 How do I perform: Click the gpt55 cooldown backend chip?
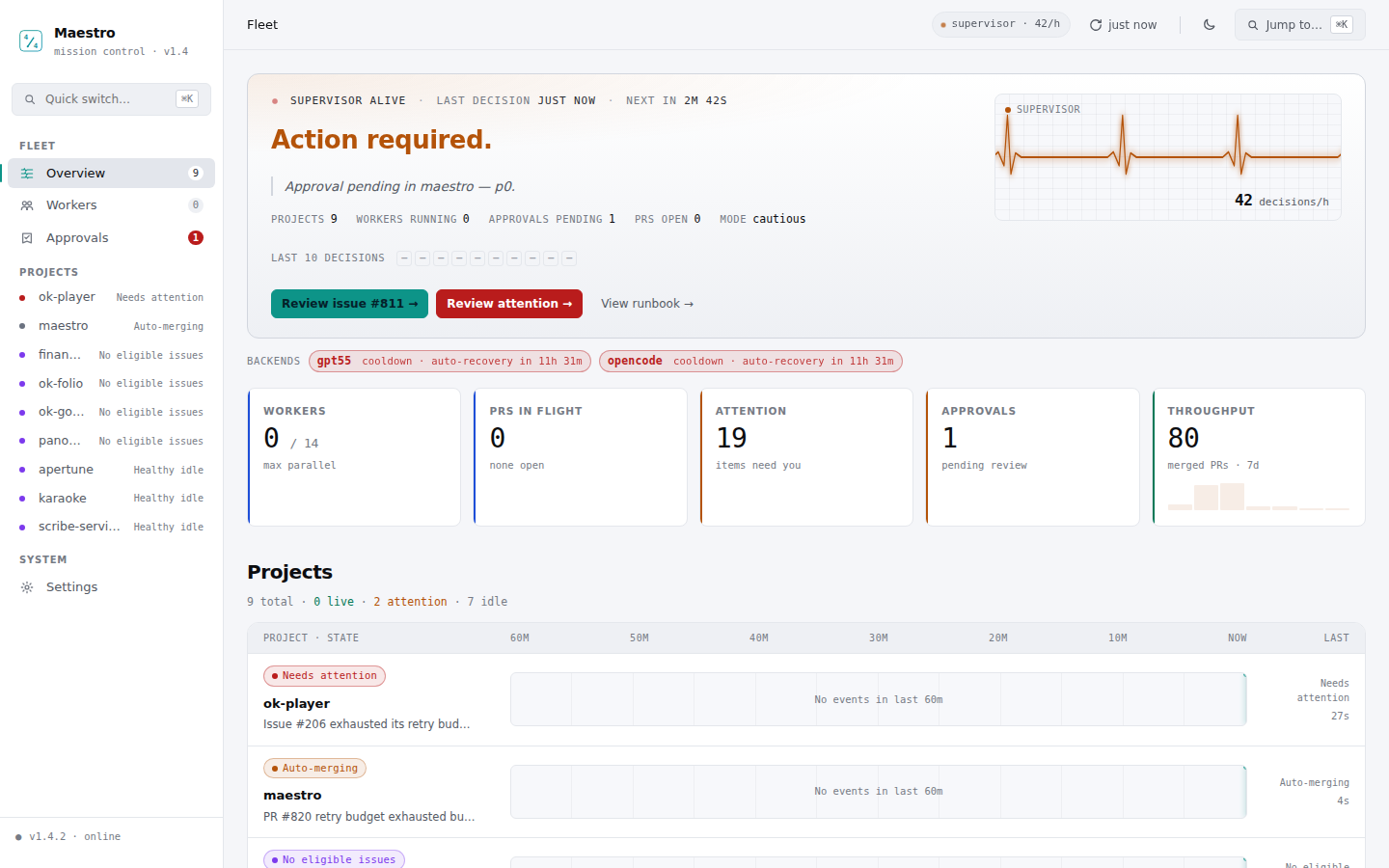coord(449,361)
